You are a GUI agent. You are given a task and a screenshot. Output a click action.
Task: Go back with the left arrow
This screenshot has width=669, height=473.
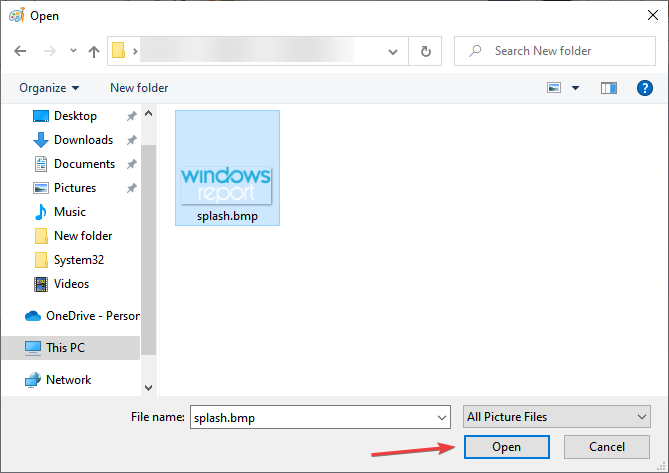click(20, 51)
